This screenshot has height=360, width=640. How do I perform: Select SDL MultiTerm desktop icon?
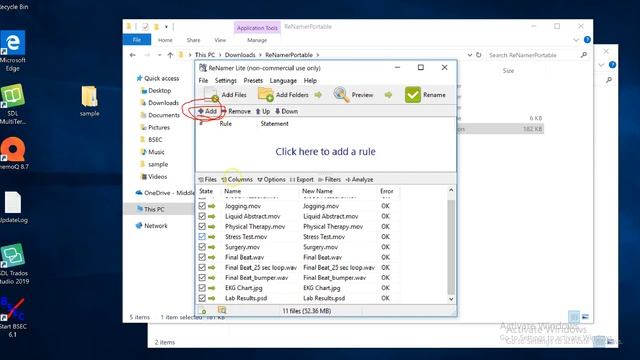click(x=13, y=104)
